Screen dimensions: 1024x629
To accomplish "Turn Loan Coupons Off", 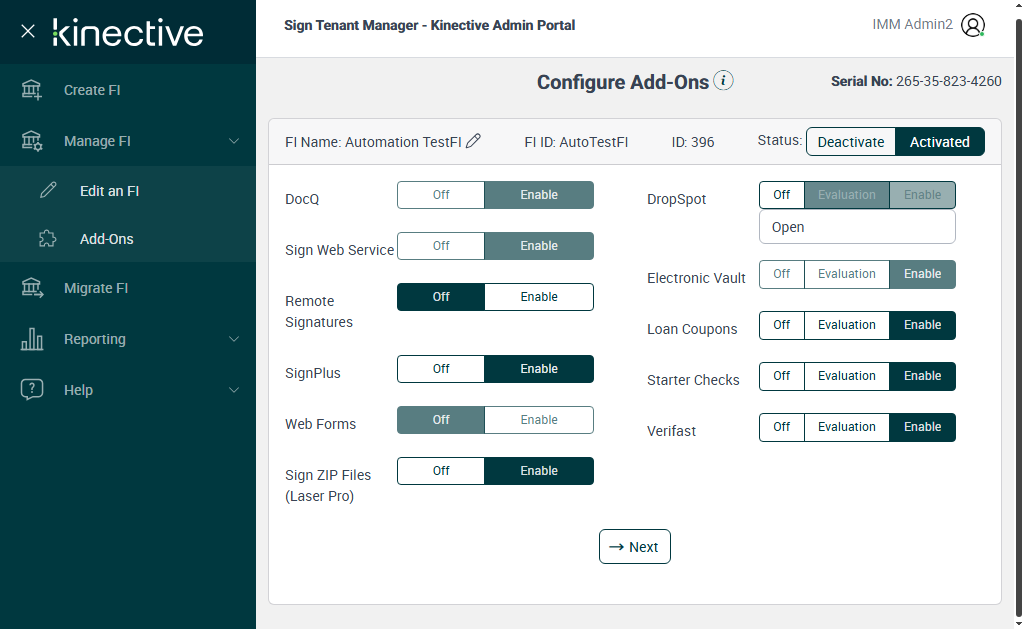I will click(782, 325).
